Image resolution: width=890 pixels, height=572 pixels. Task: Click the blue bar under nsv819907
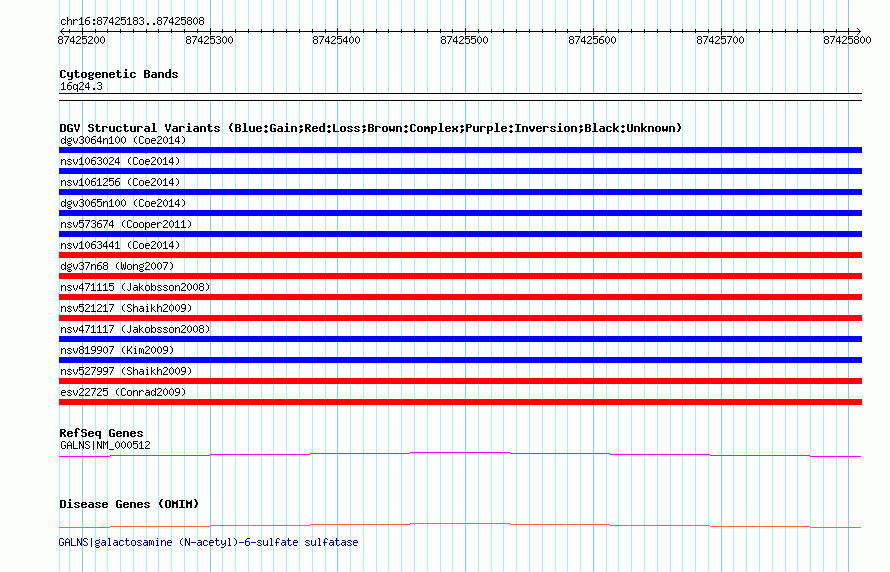click(460, 360)
